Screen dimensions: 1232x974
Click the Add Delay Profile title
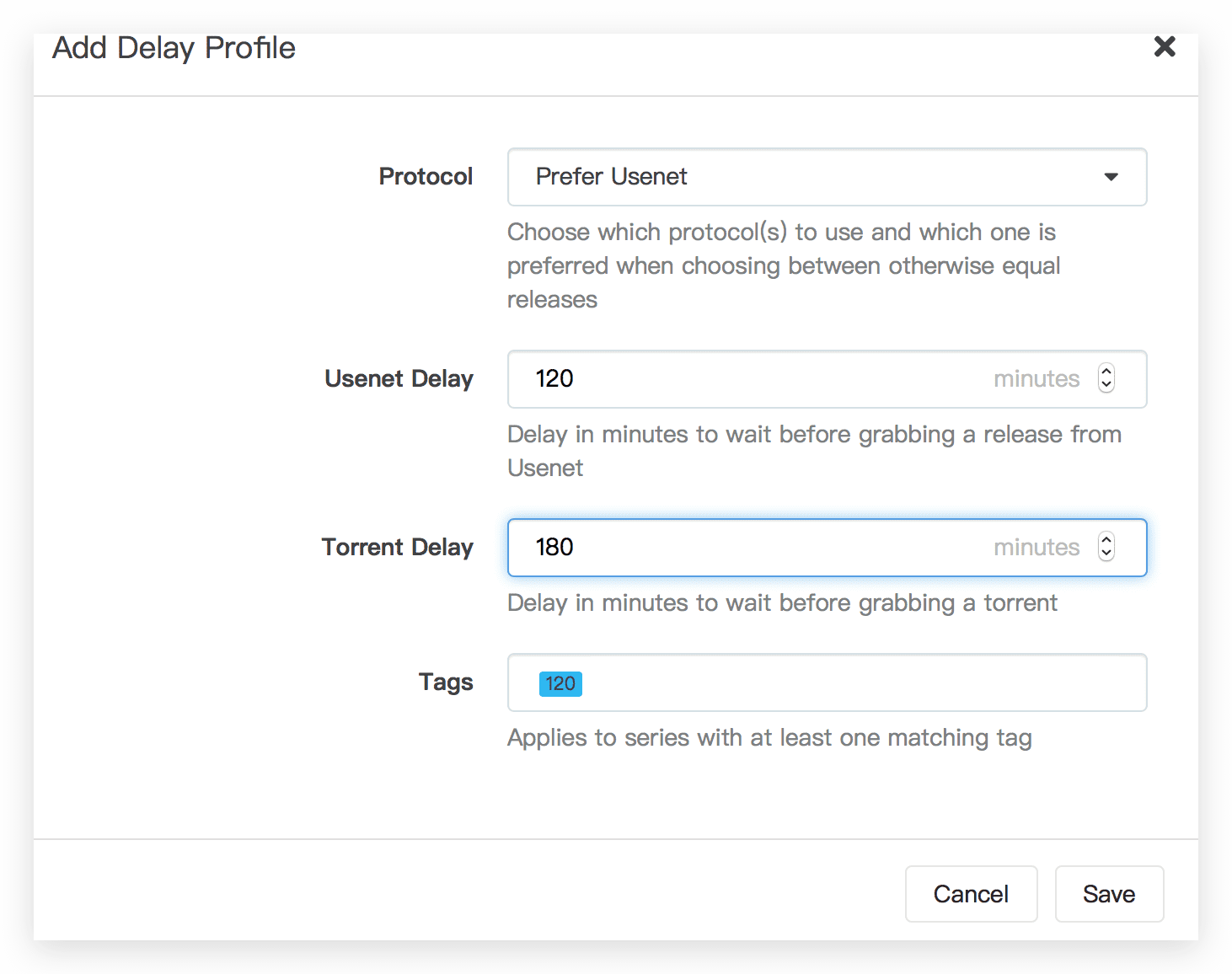(174, 49)
